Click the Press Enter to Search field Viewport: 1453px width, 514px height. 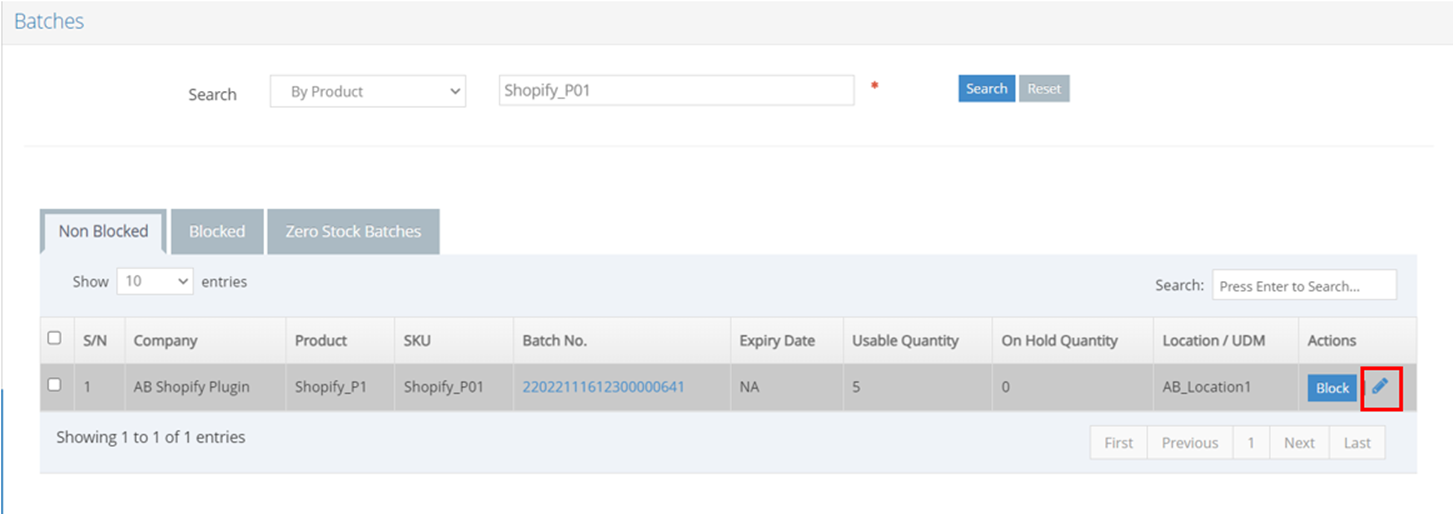1304,285
